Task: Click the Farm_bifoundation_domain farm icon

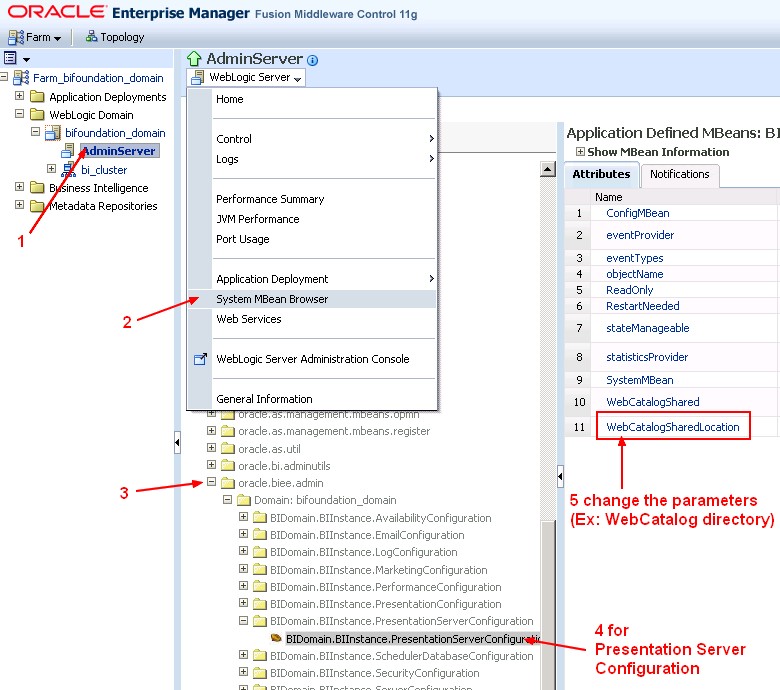Action: pos(22,78)
